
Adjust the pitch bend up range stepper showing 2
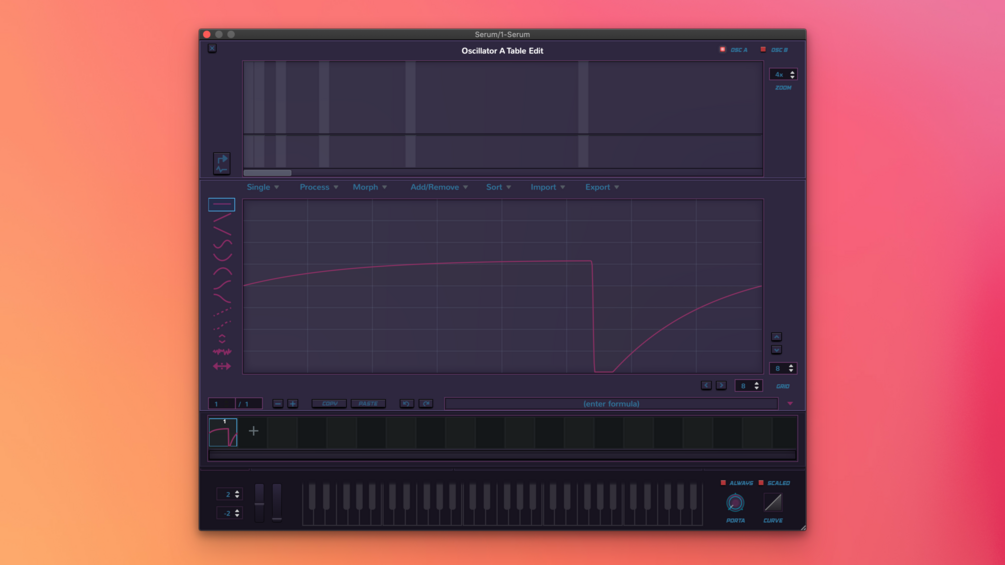[228, 494]
